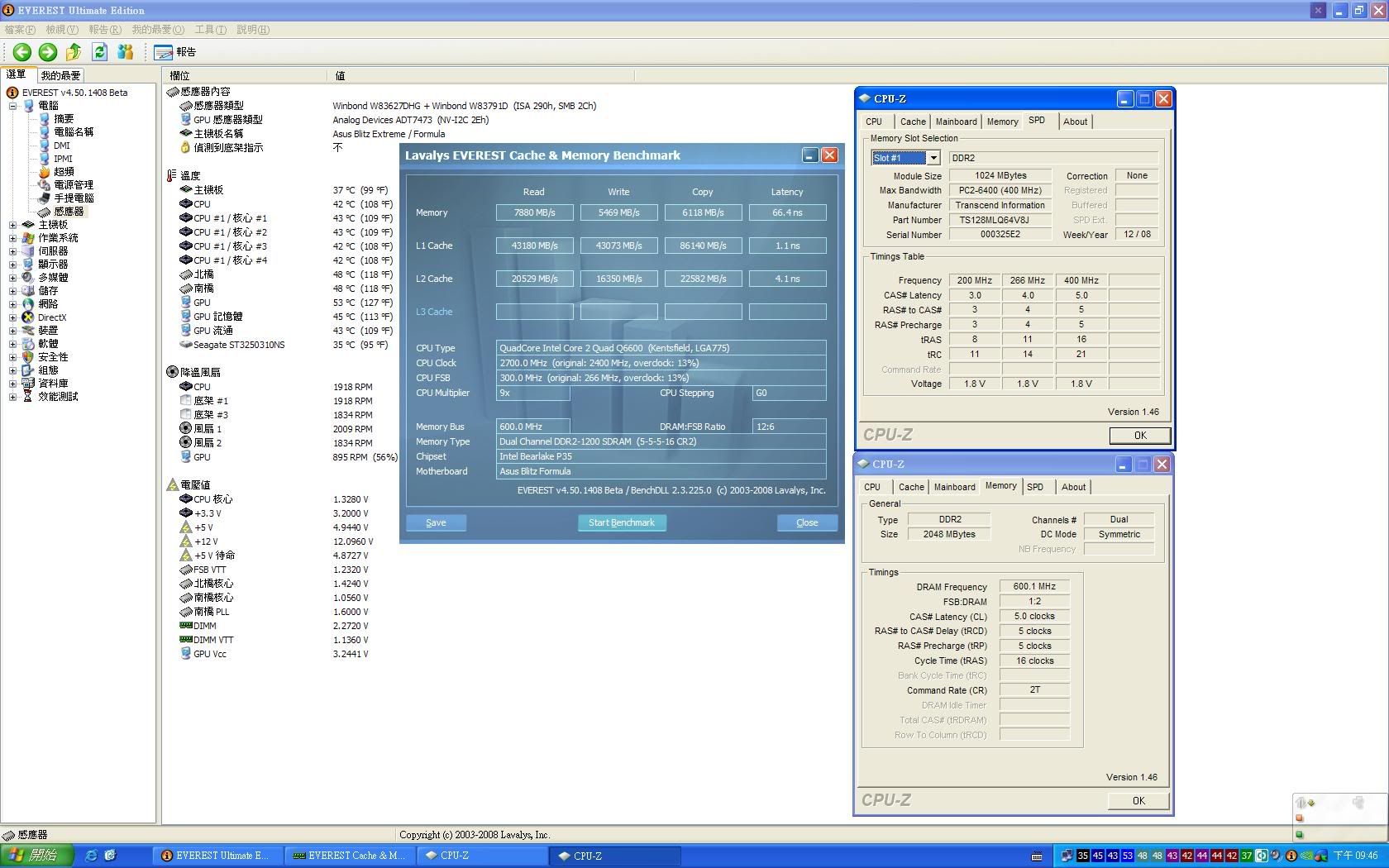Expand the DirectX tree node
1389x868 pixels.
[12, 317]
